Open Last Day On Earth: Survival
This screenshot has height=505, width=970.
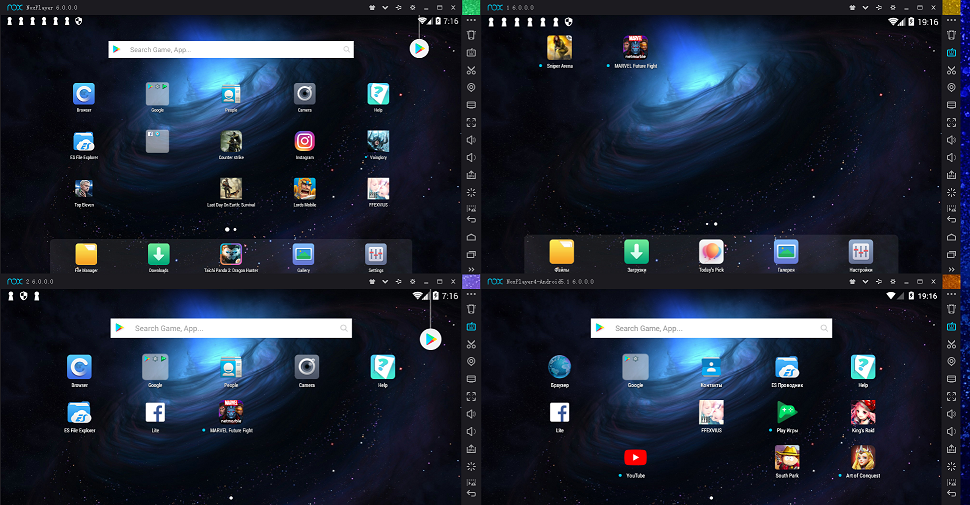(x=231, y=188)
